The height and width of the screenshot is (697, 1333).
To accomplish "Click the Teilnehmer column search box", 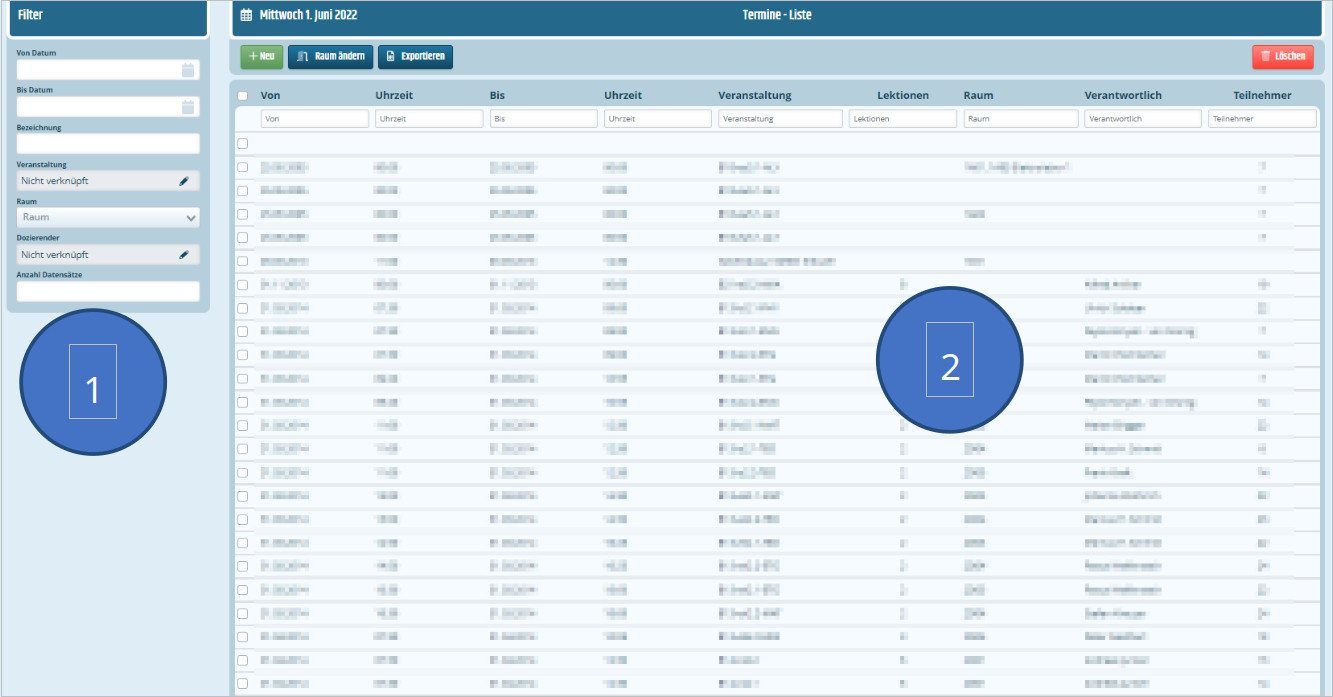I will click(x=1262, y=118).
